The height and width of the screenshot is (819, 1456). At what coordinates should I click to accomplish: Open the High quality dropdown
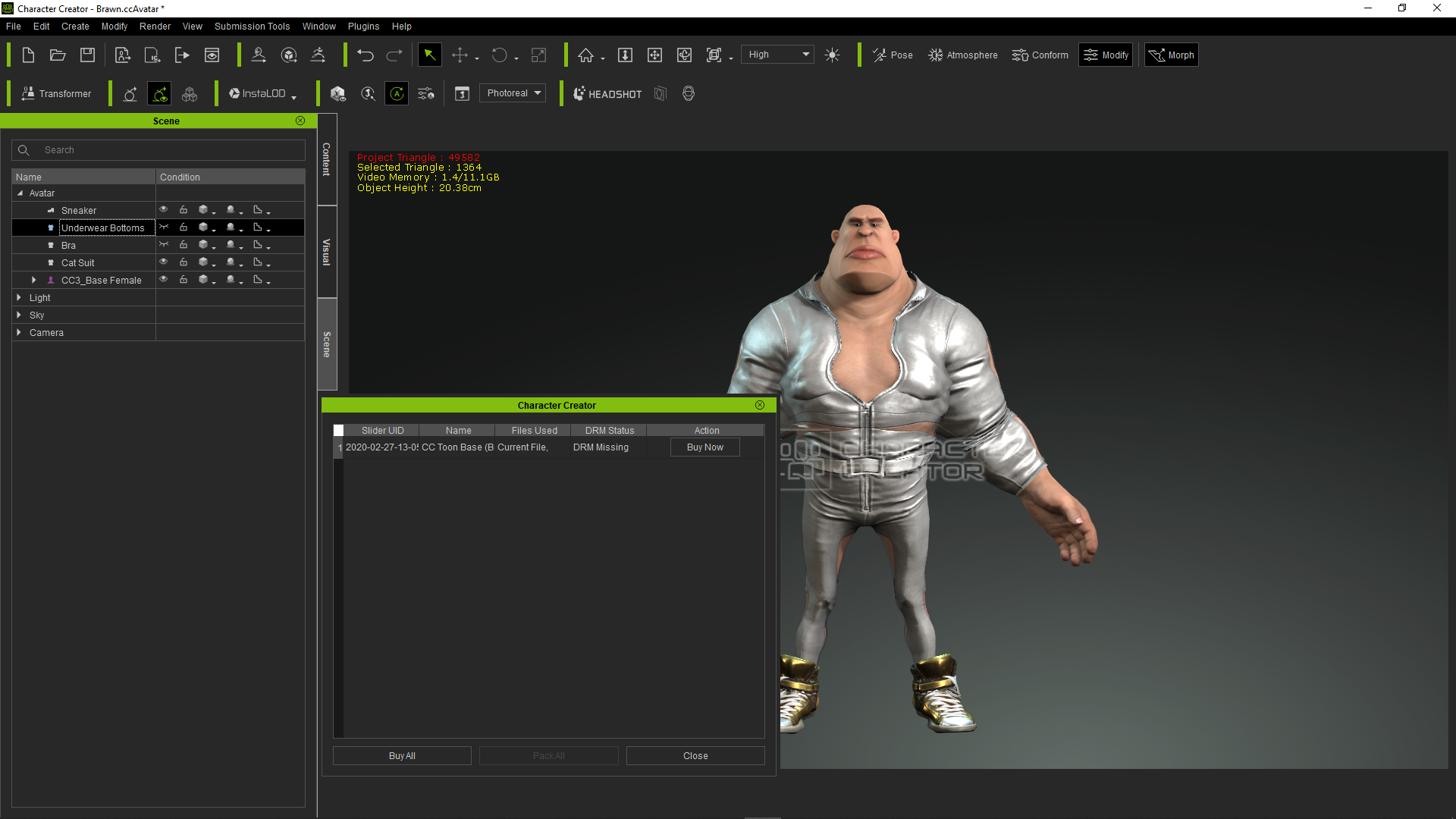coord(777,55)
